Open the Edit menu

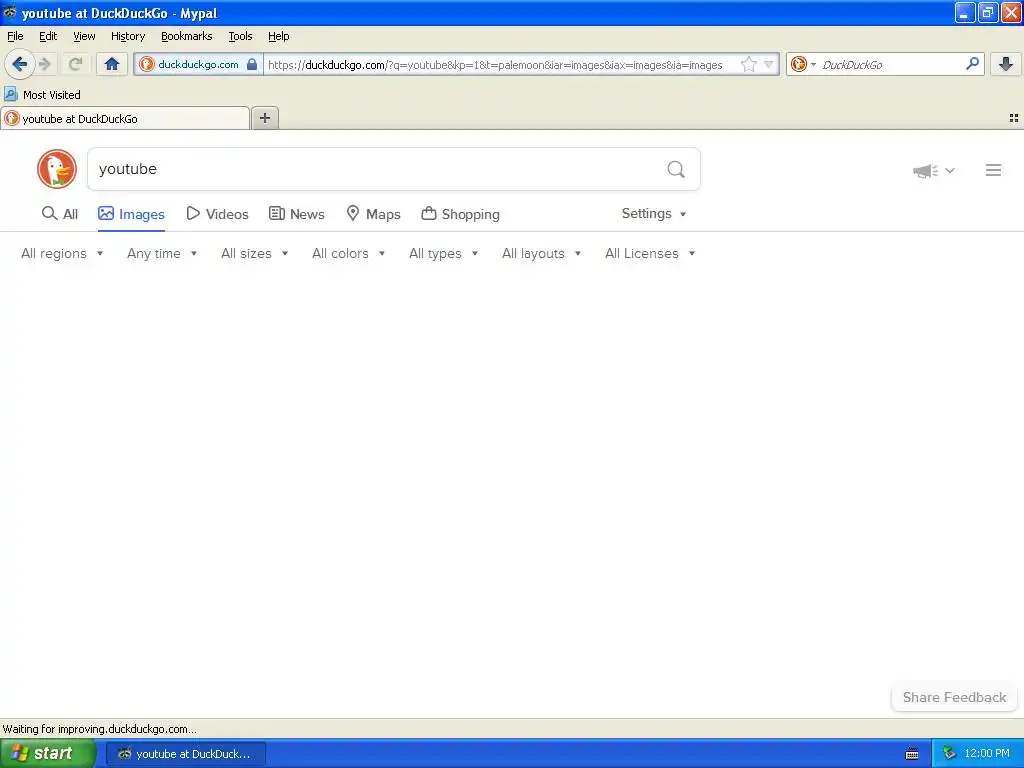48,37
